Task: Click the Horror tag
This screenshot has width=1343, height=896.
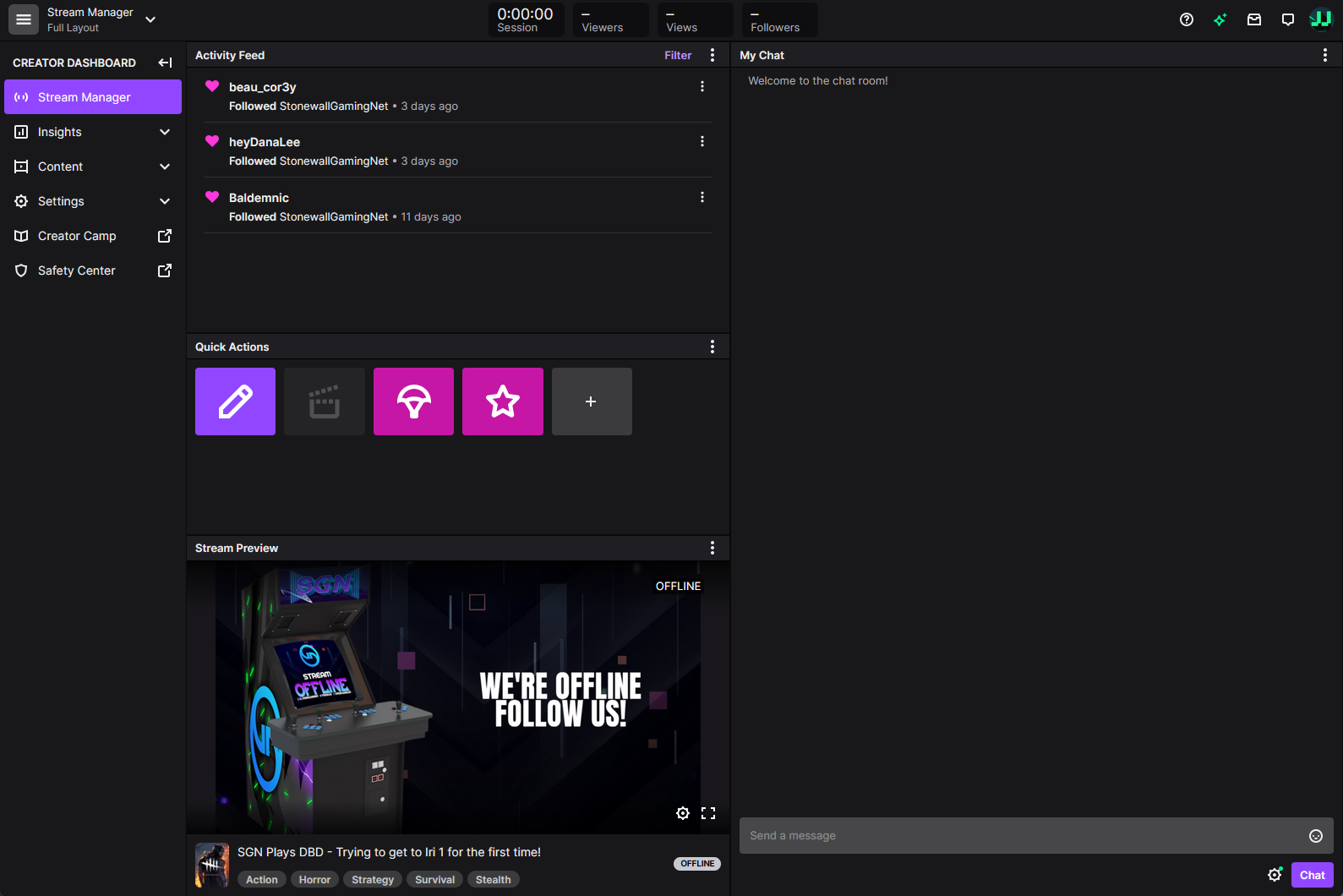Action: coord(314,880)
